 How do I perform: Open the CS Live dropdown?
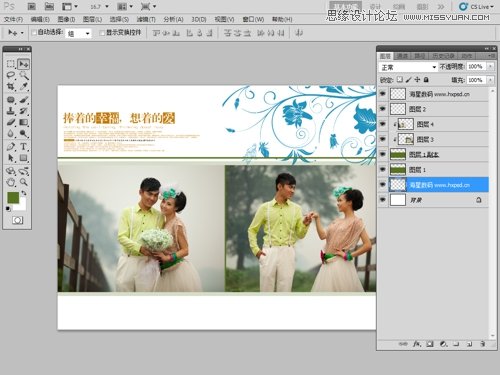coord(476,7)
